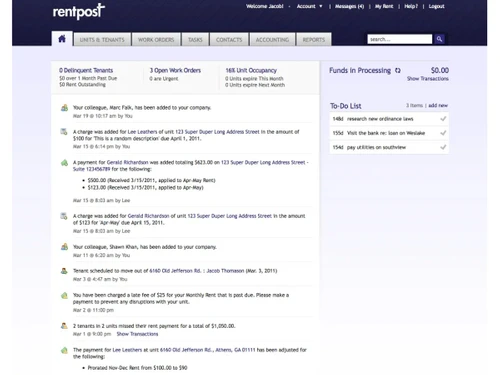Screen dimensions: 500x375
Task: Select 'Visit the bank re: loan on Westlake' text
Action: point(386,133)
